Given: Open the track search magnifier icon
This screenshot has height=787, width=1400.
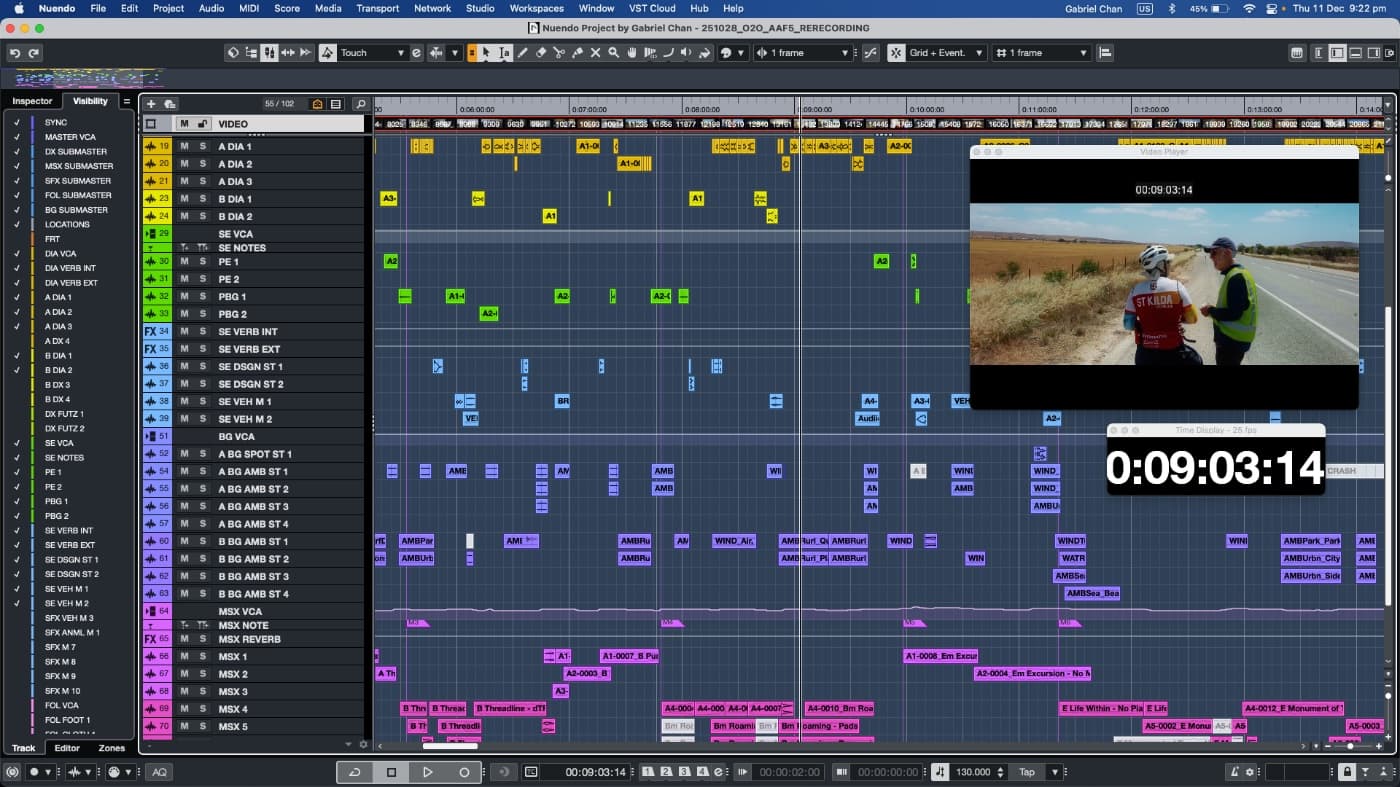Looking at the screenshot, I should (x=361, y=104).
